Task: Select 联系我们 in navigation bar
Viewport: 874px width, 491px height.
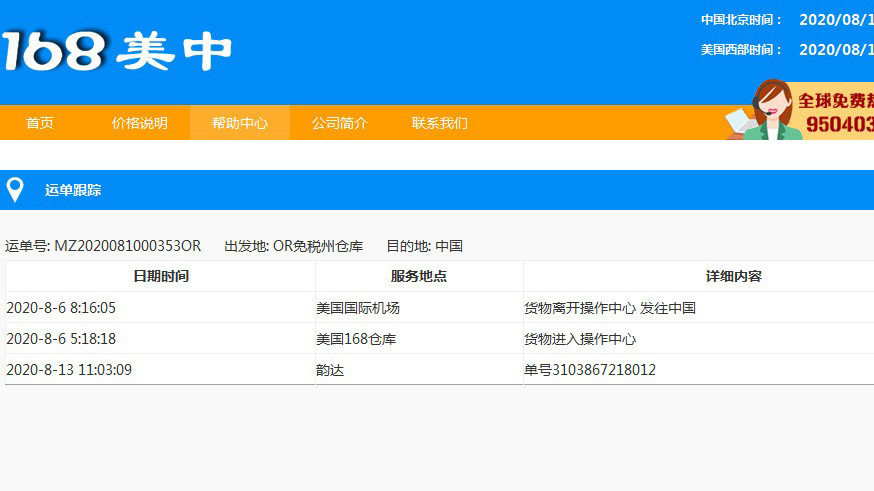Action: (439, 123)
